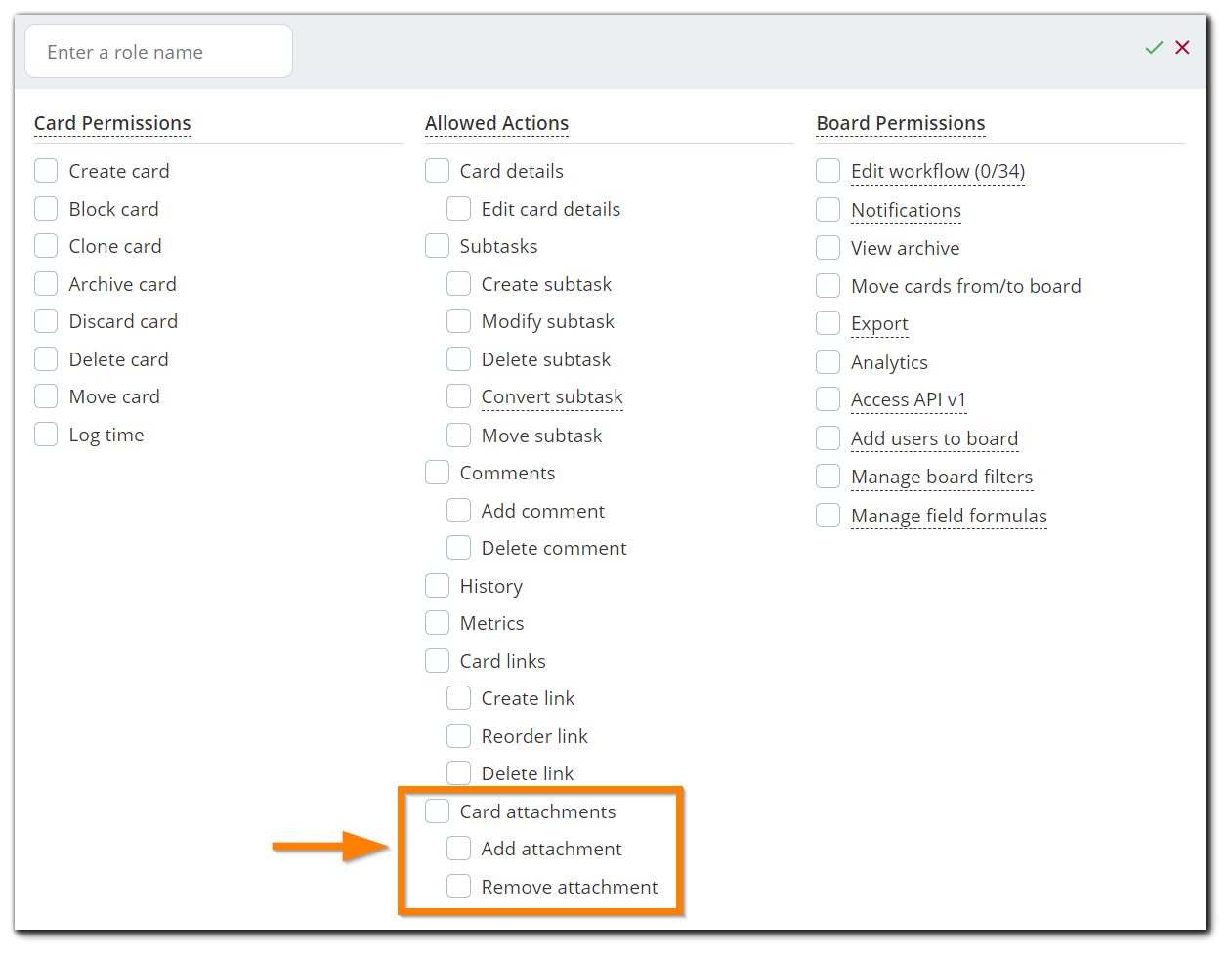Check the Card attachments permission

tap(437, 811)
